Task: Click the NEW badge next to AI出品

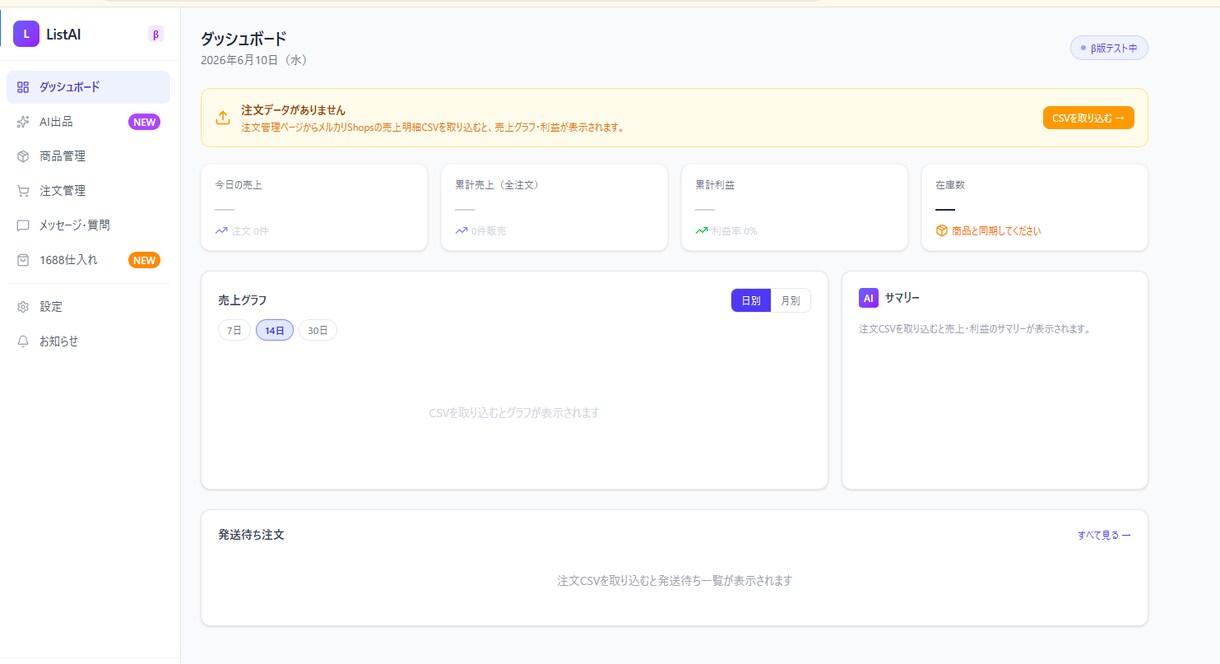Action: click(x=144, y=122)
